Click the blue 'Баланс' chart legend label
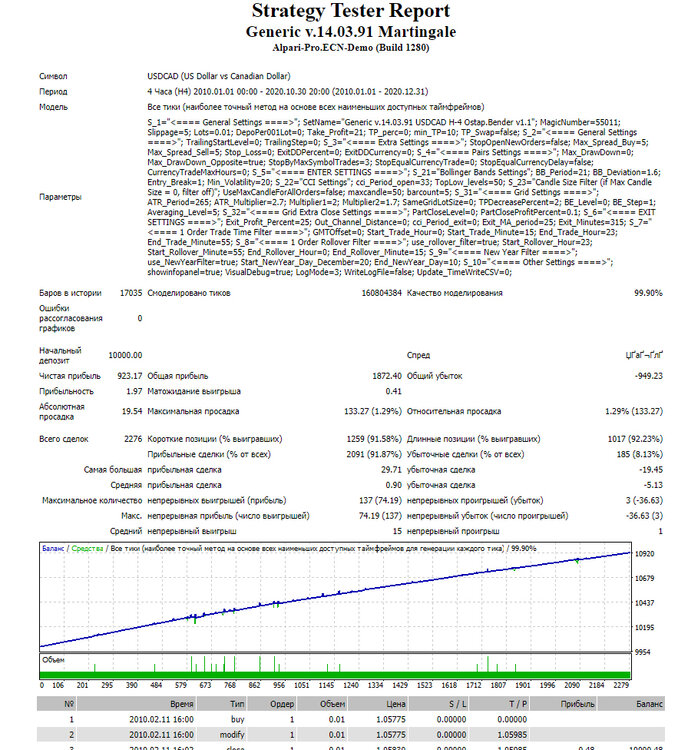Image resolution: width=678 pixels, height=750 pixels. 53,549
